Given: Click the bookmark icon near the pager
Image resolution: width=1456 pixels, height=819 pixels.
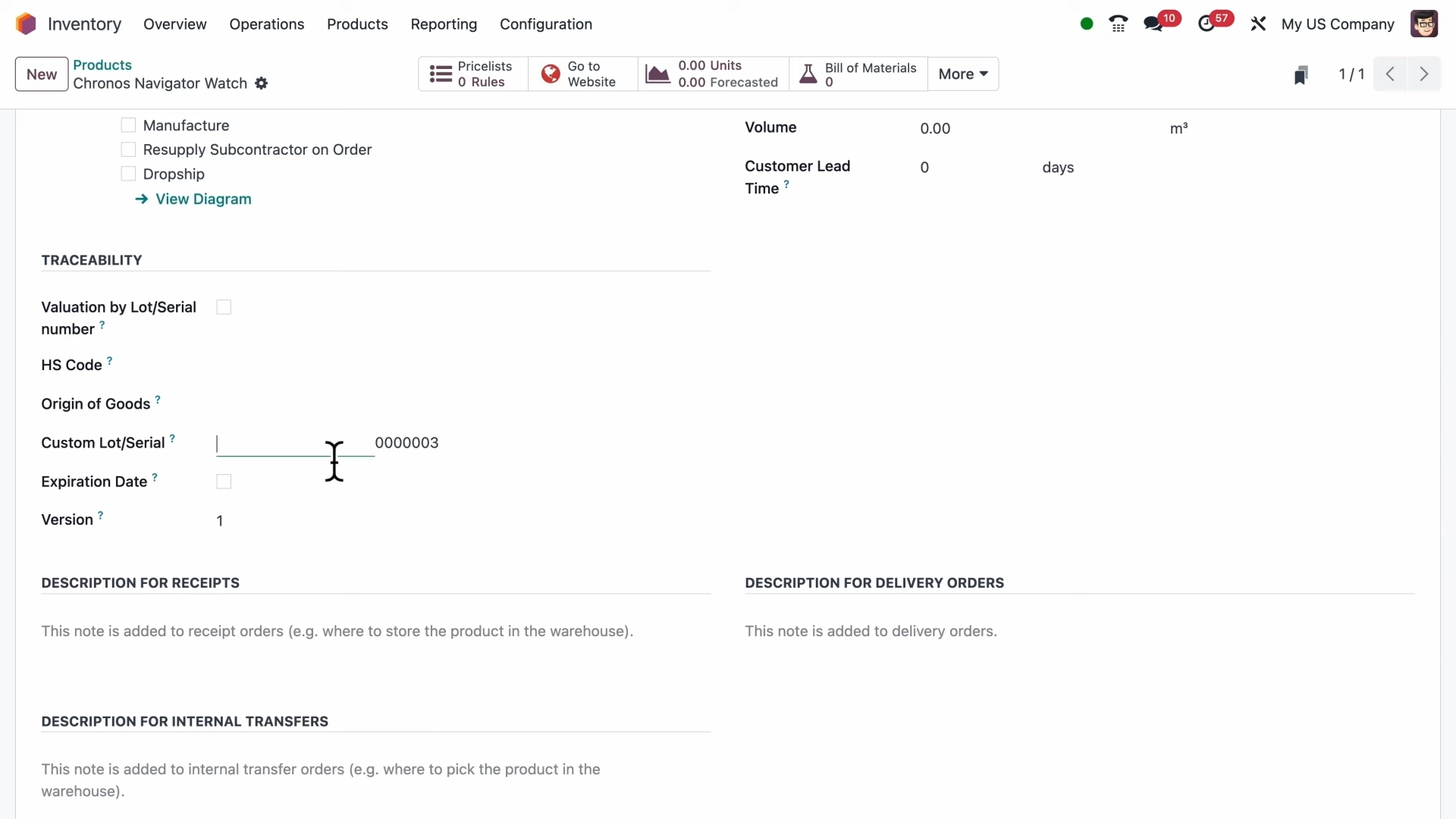Looking at the screenshot, I should (x=1301, y=74).
